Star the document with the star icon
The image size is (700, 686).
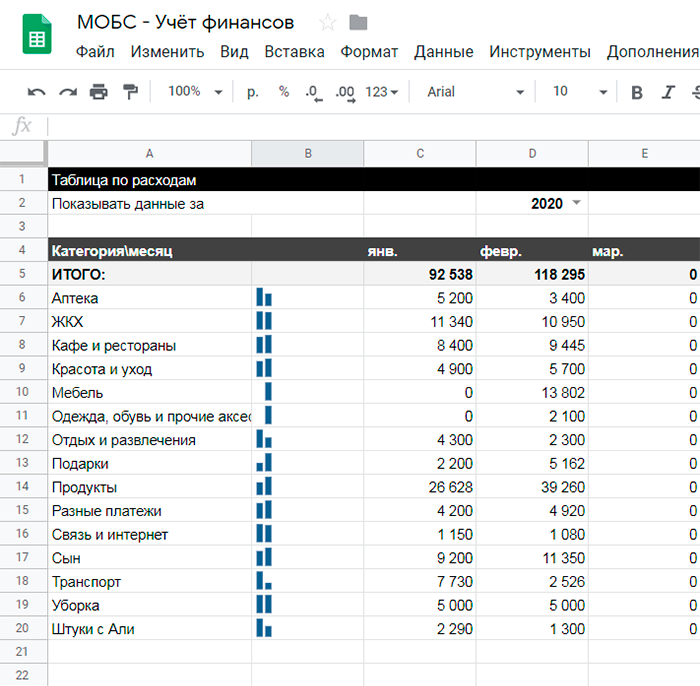tap(328, 22)
